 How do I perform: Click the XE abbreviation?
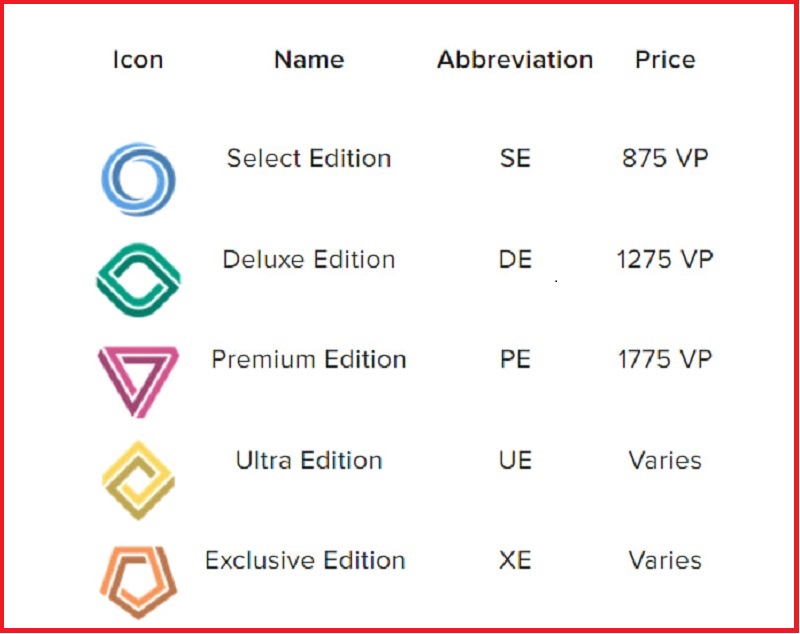click(x=515, y=560)
